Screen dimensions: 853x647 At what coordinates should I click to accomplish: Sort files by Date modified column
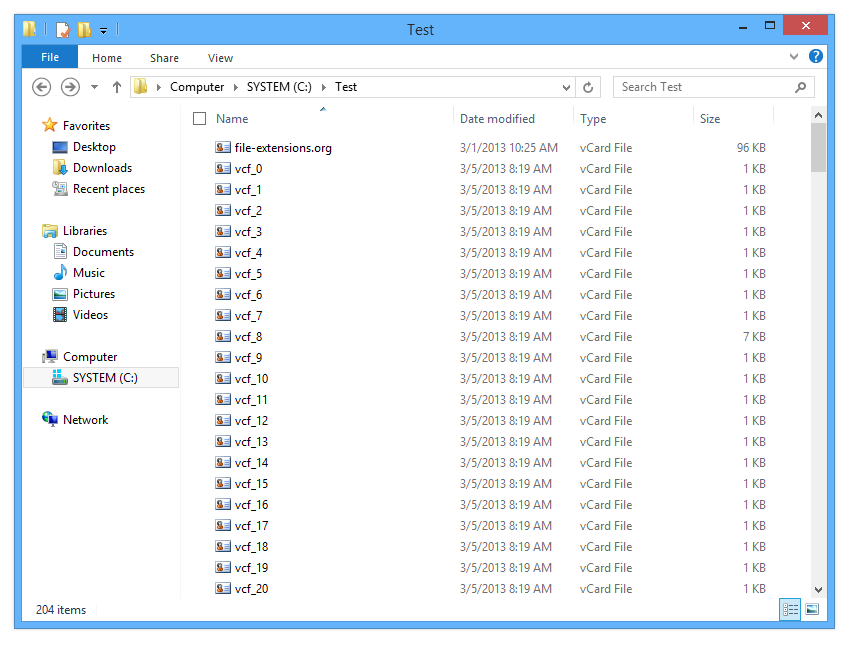point(498,118)
